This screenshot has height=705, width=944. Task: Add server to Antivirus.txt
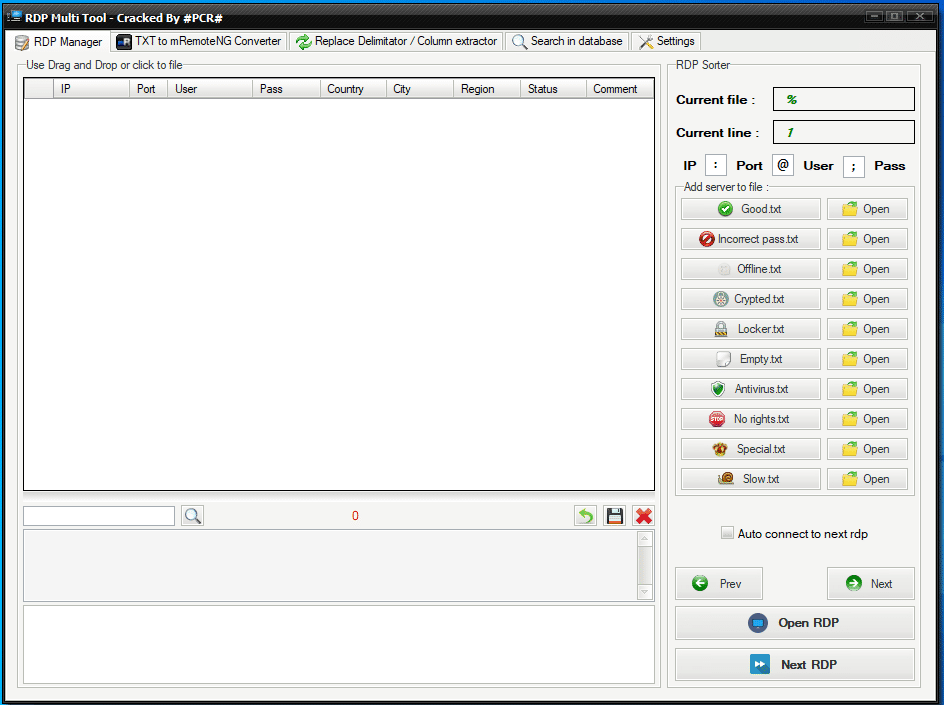(750, 389)
